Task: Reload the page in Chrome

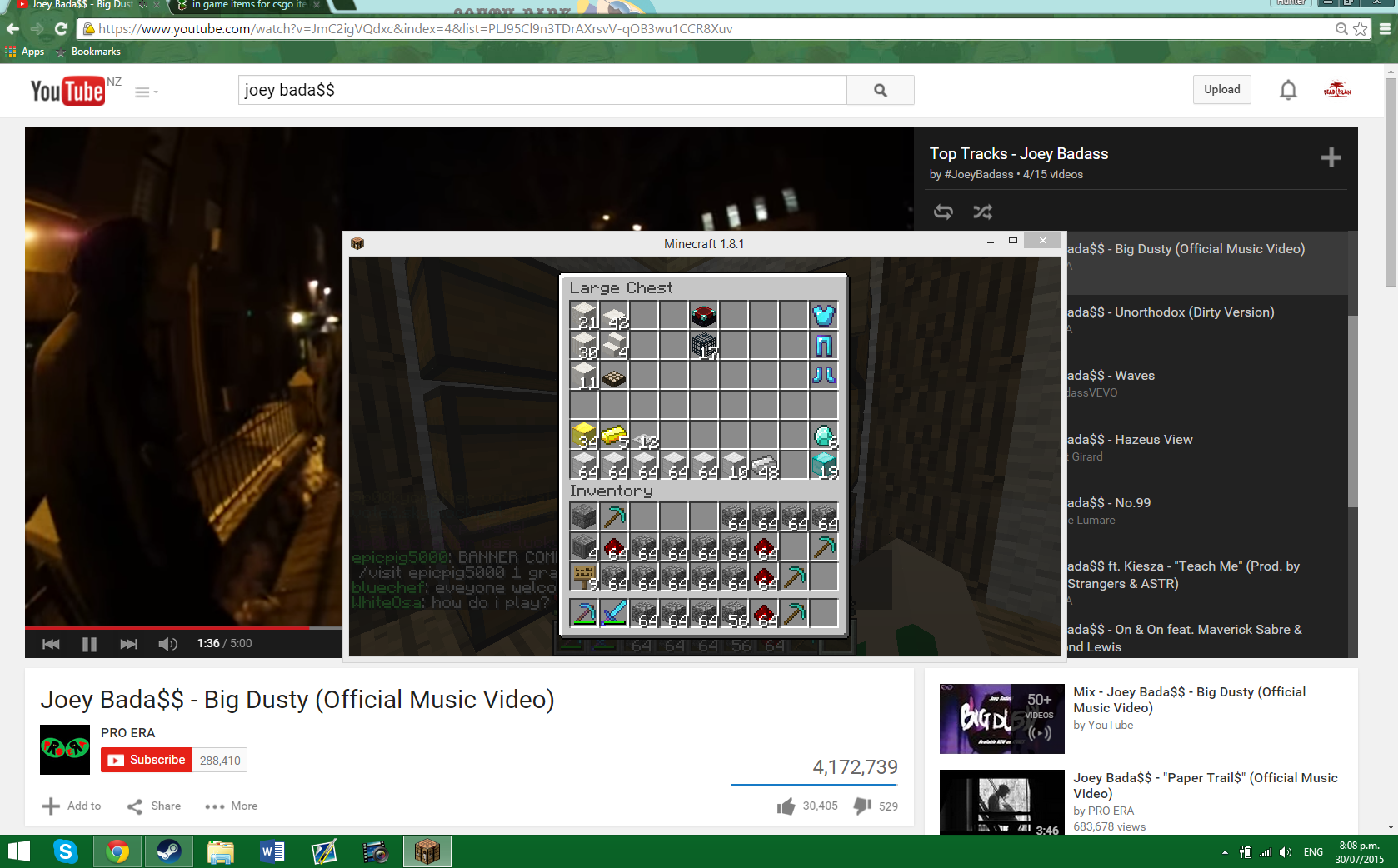Action: [61, 28]
